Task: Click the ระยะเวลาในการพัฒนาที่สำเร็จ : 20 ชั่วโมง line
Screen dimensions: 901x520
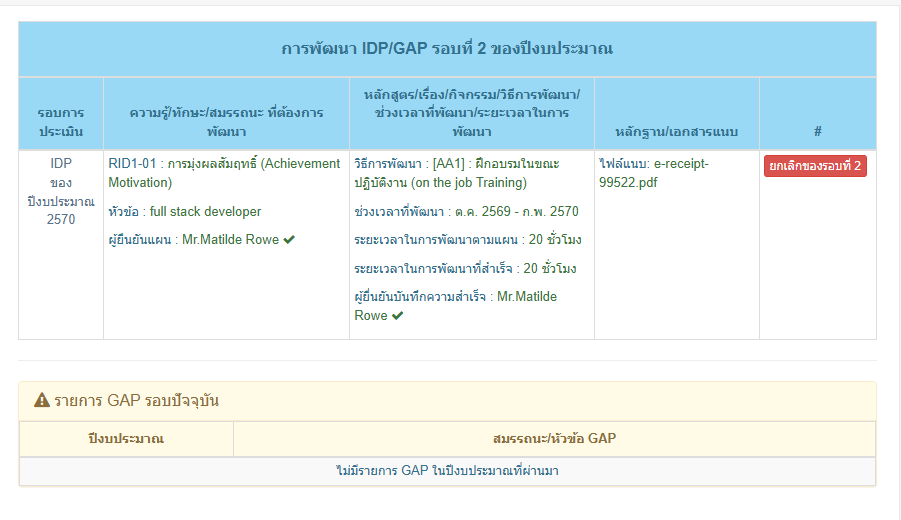Action: coord(465,268)
